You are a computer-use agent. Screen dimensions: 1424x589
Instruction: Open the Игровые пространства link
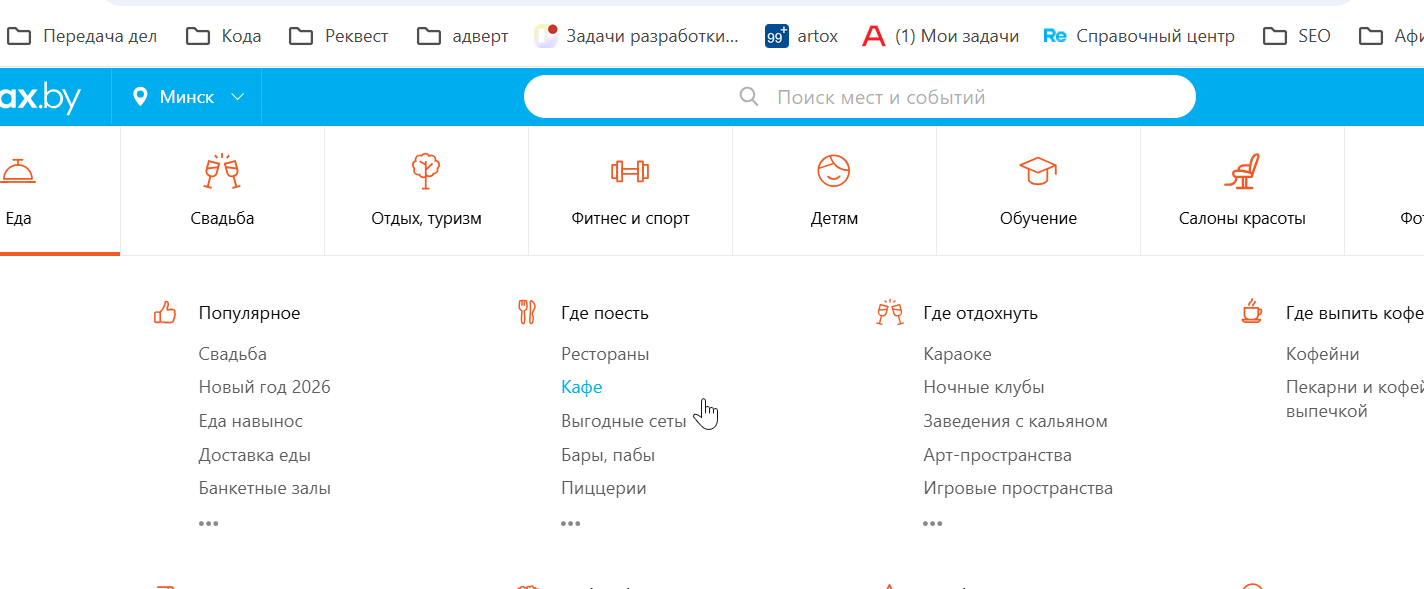[x=1018, y=488]
